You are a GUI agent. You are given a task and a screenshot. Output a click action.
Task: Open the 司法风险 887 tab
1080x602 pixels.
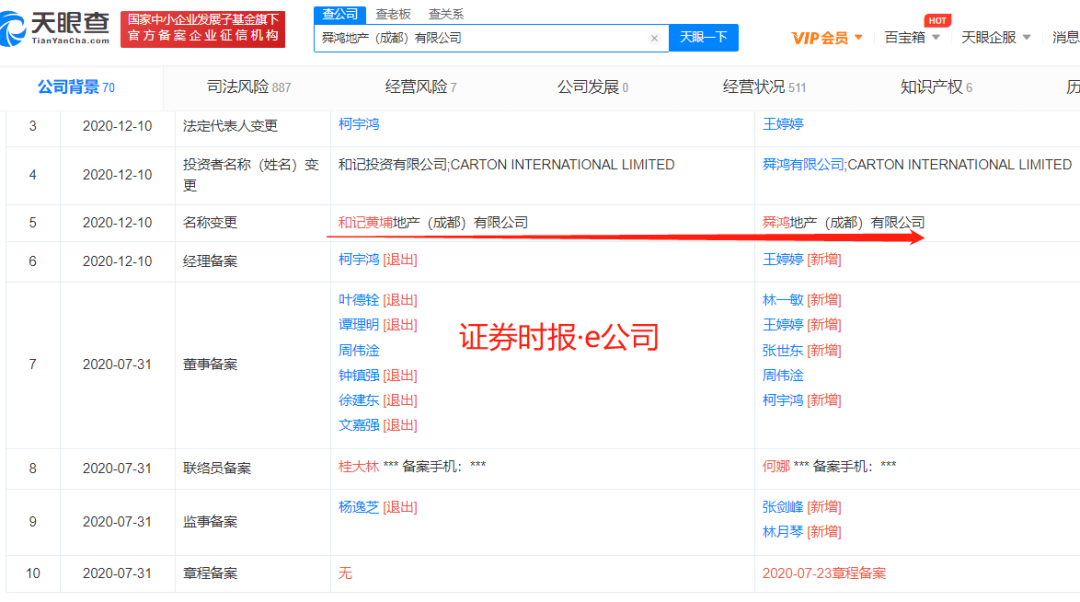click(249, 87)
